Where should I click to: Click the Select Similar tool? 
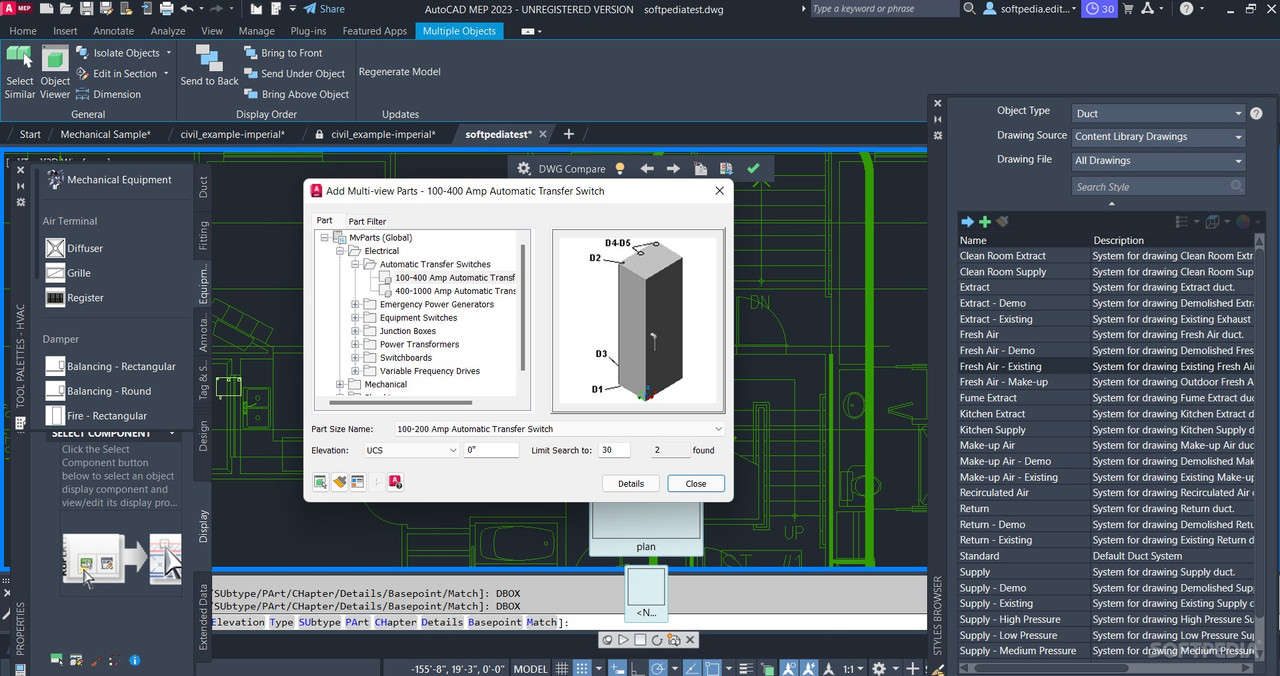pyautogui.click(x=20, y=71)
